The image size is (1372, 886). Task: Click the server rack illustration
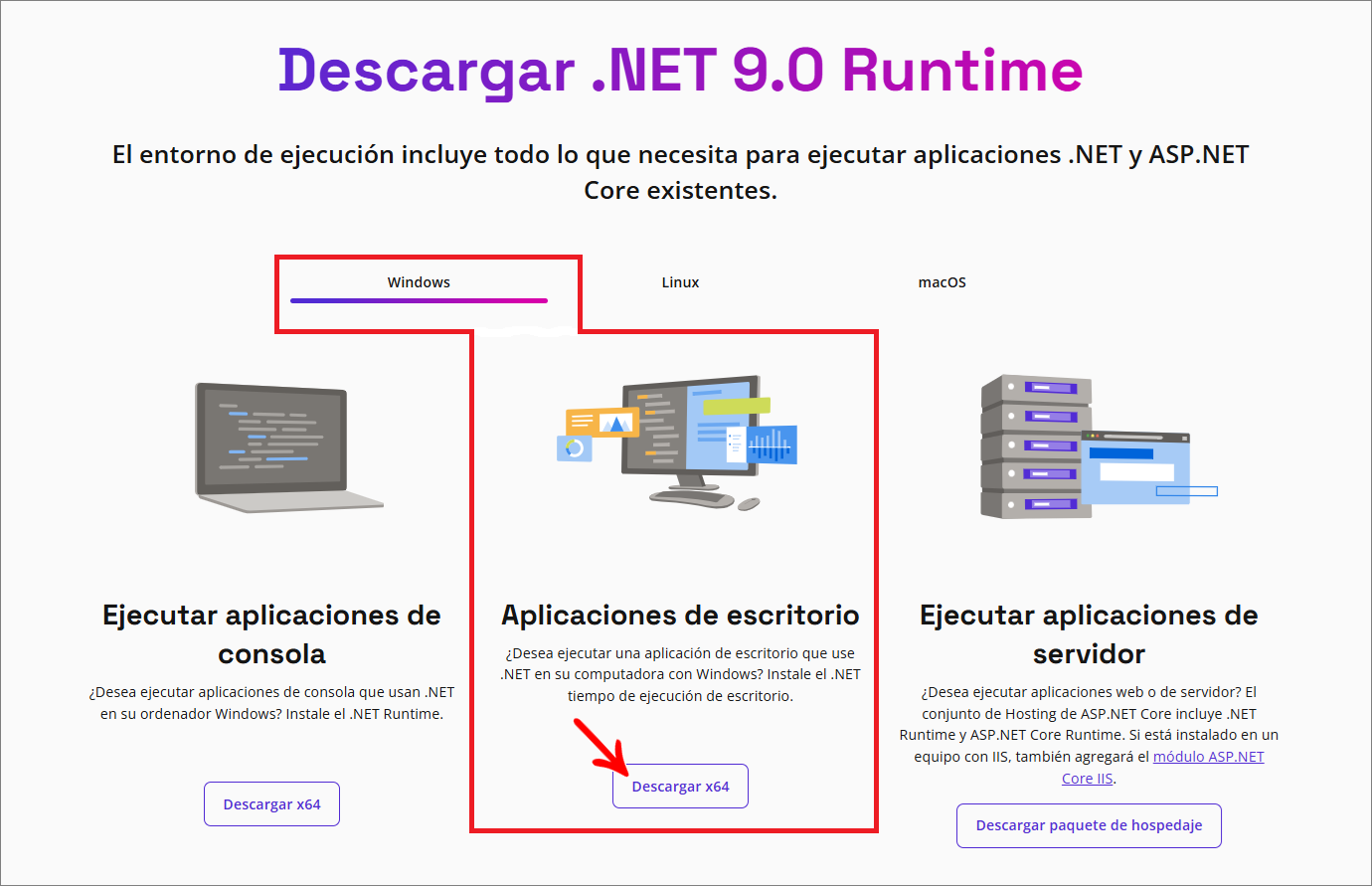click(1098, 446)
